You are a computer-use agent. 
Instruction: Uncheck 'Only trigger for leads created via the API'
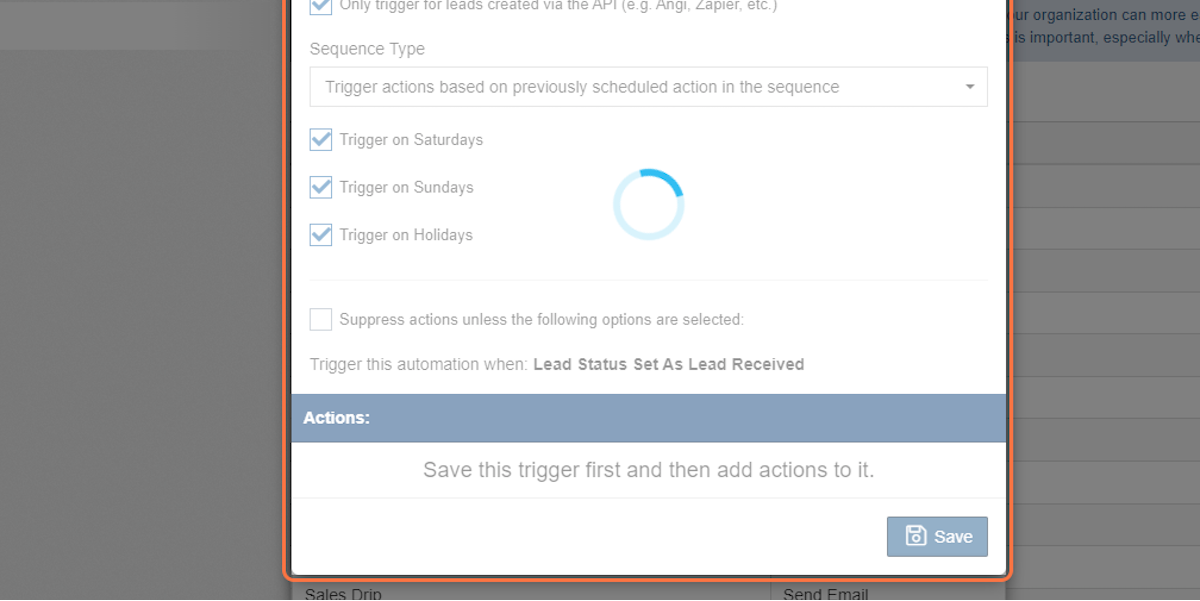pyautogui.click(x=320, y=6)
